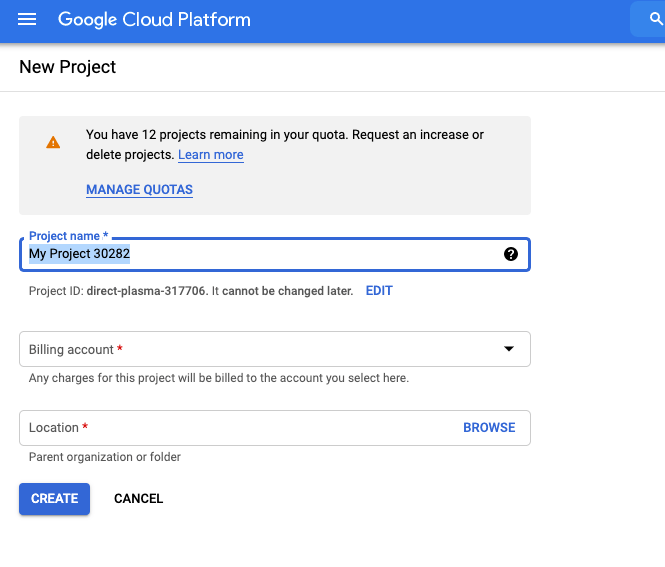Image resolution: width=665 pixels, height=567 pixels.
Task: Click EDIT next to Project ID
Action: coord(379,291)
